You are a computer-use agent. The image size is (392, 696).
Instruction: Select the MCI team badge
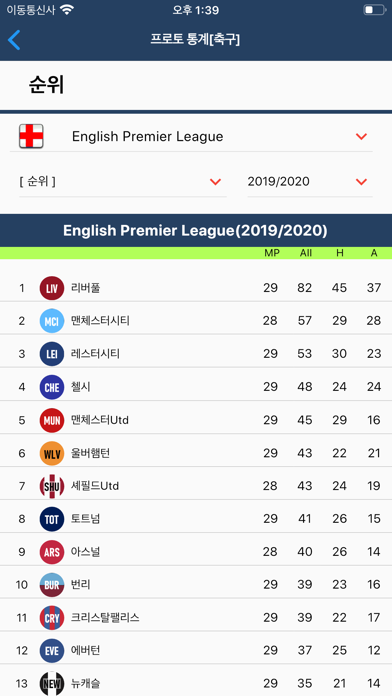pyautogui.click(x=51, y=321)
